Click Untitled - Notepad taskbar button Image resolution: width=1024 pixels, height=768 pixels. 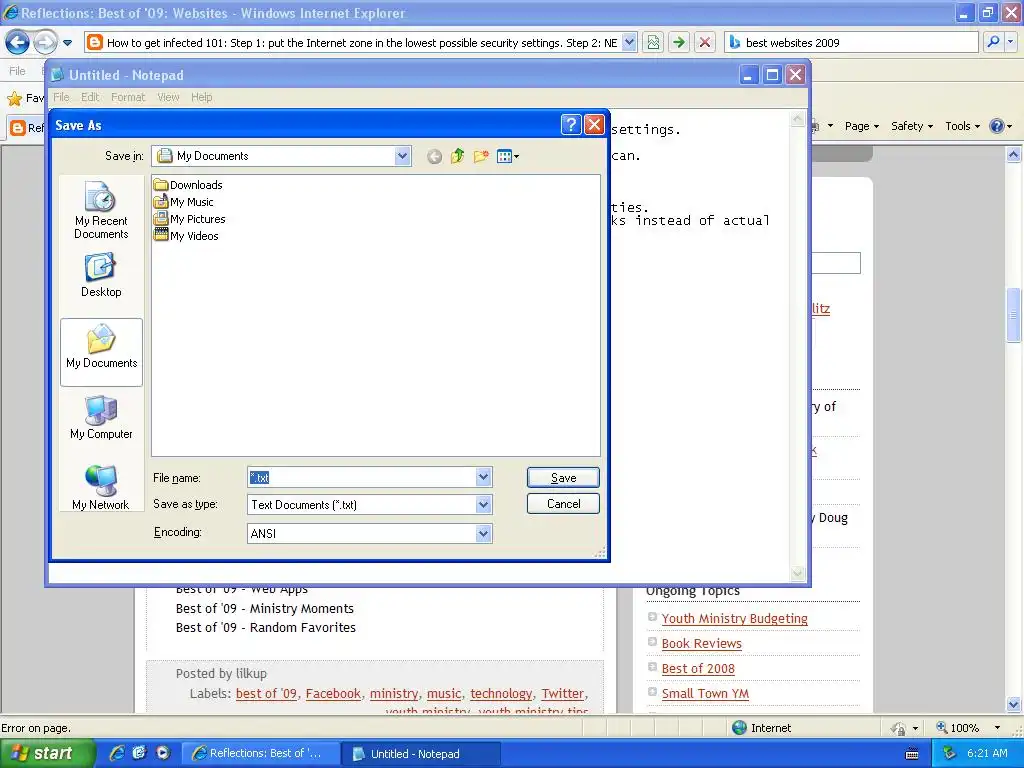[421, 754]
